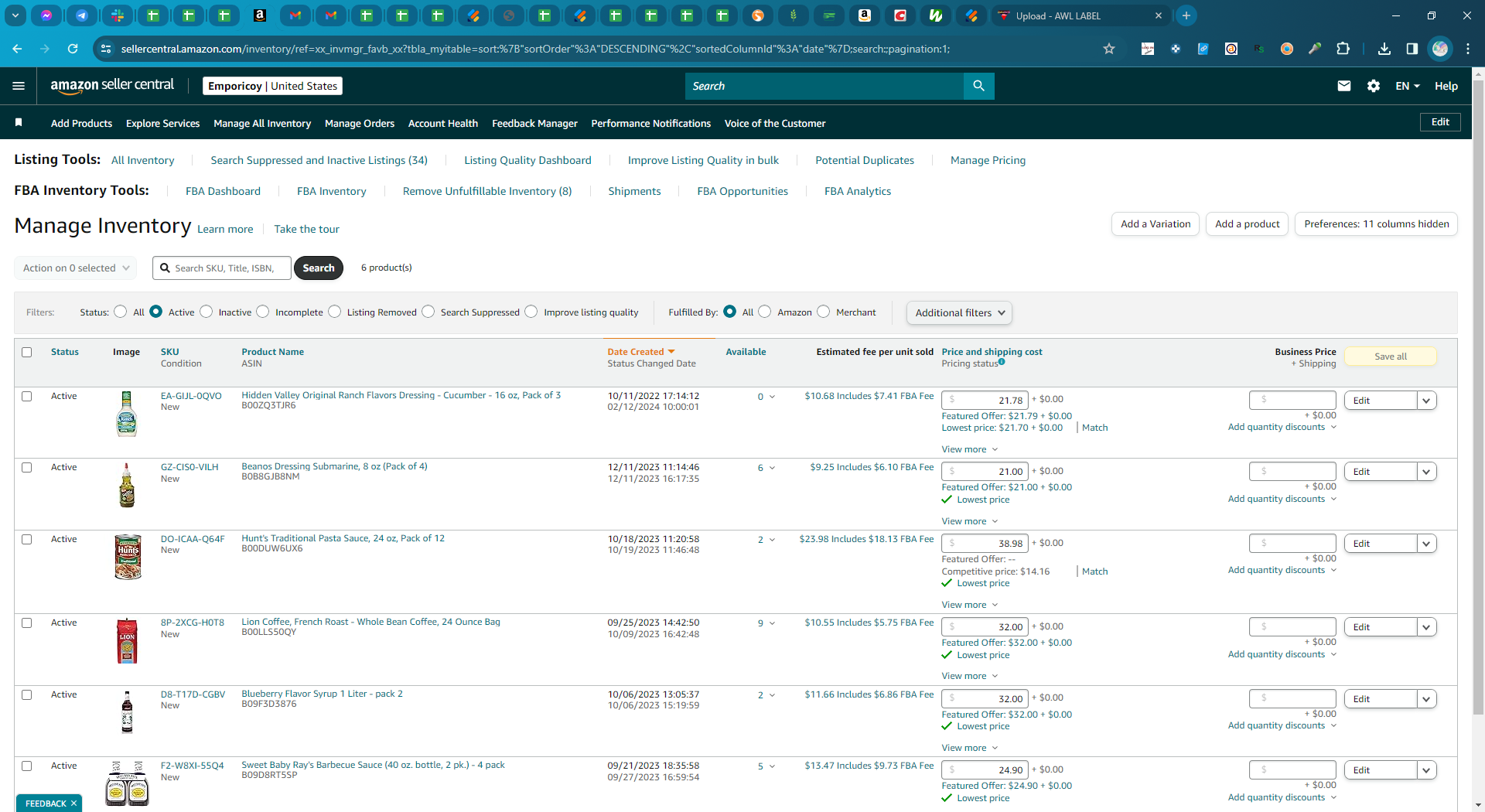Sort by the Date Created column
Viewport: 1485px width, 812px height.
640,352
